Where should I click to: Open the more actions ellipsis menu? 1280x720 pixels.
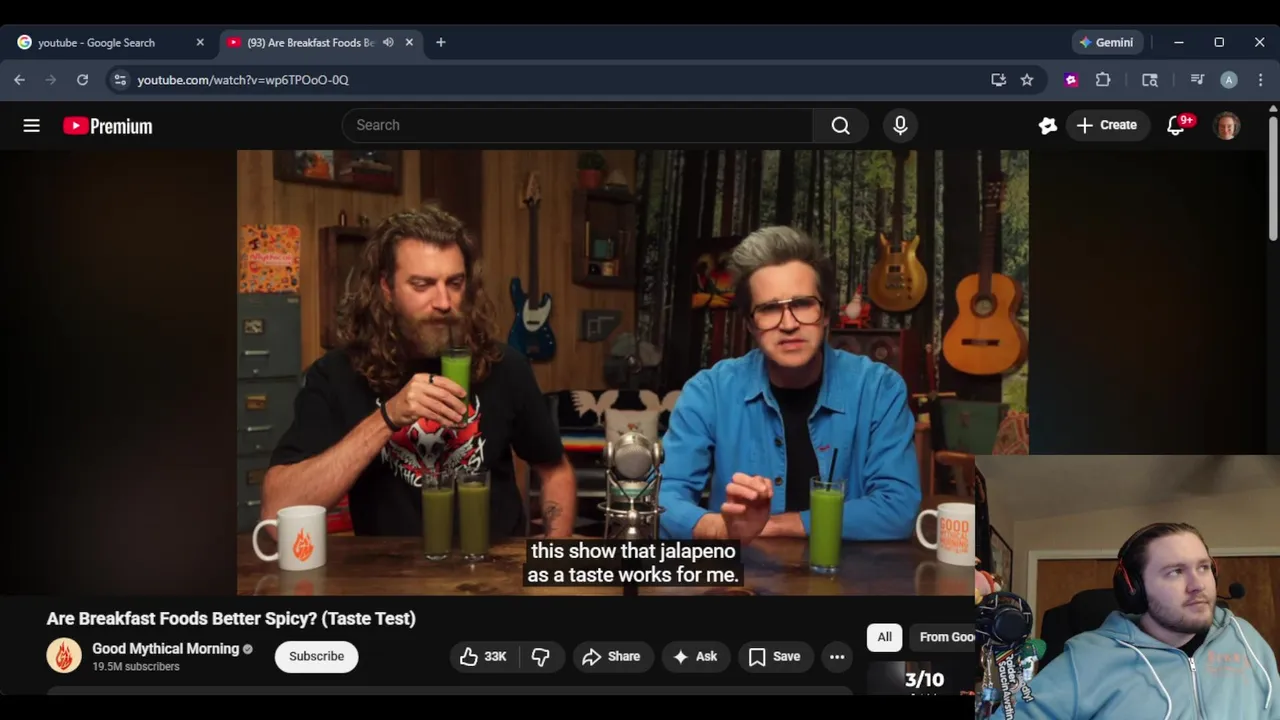pos(837,656)
